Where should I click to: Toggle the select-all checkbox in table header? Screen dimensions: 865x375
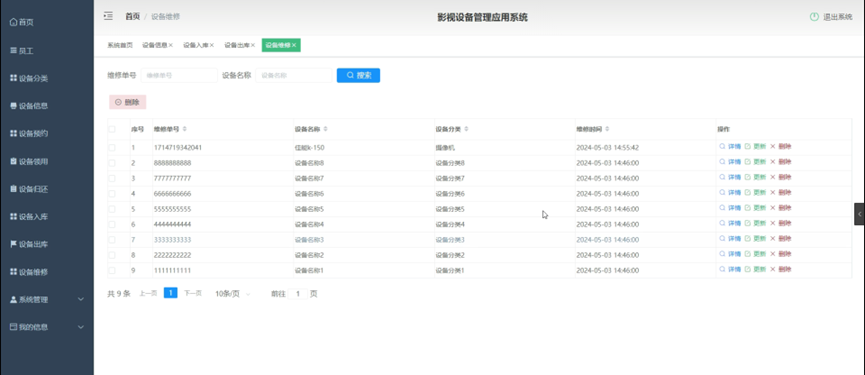tap(112, 129)
